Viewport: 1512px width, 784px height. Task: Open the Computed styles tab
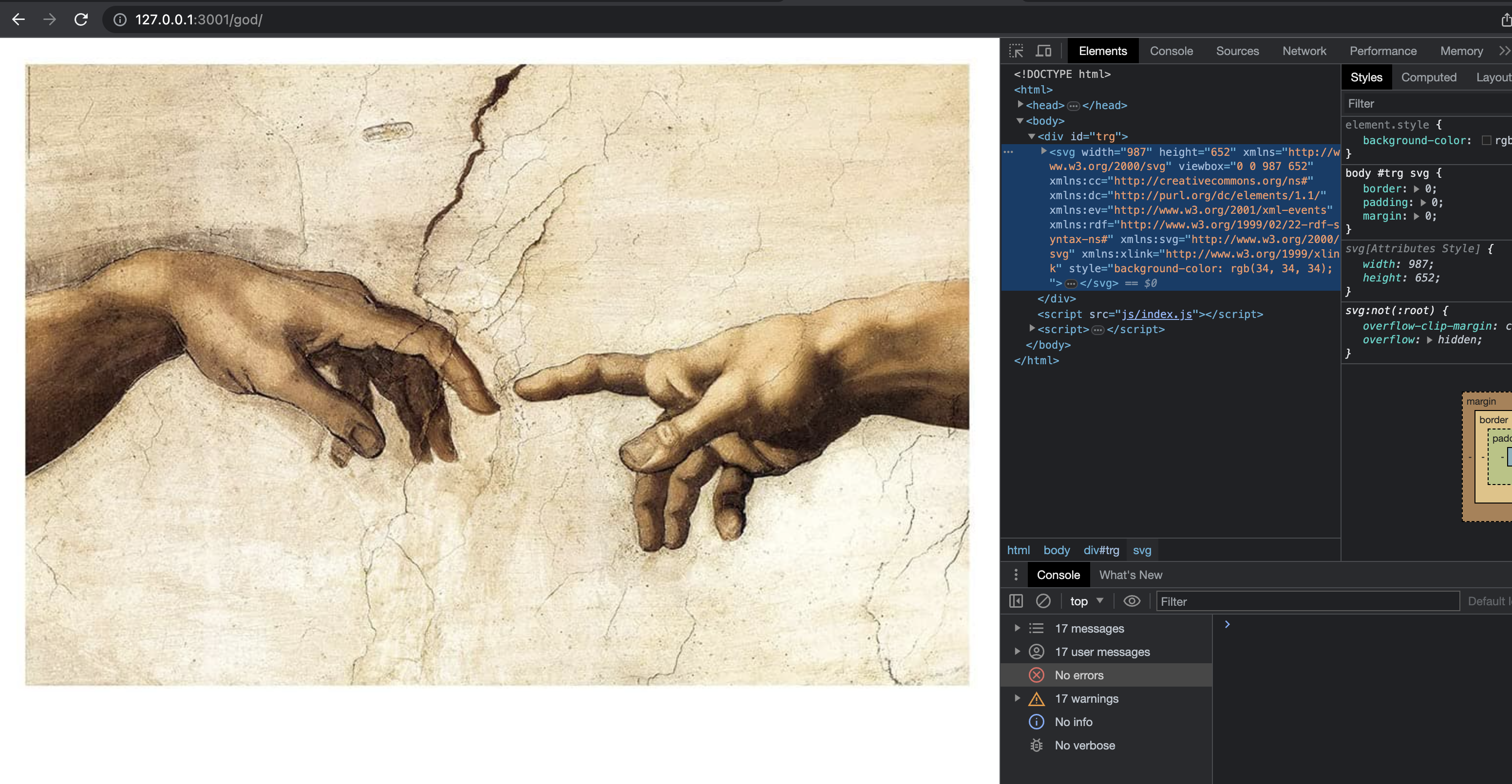[x=1428, y=77]
